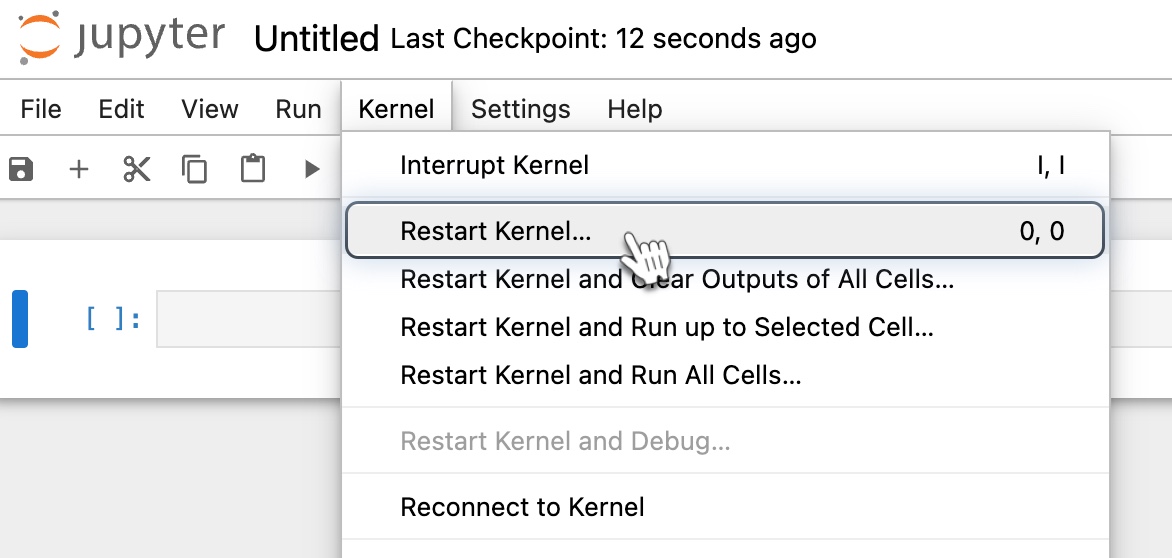Close the open Kernel menu
The width and height of the screenshot is (1172, 558).
tap(396, 109)
